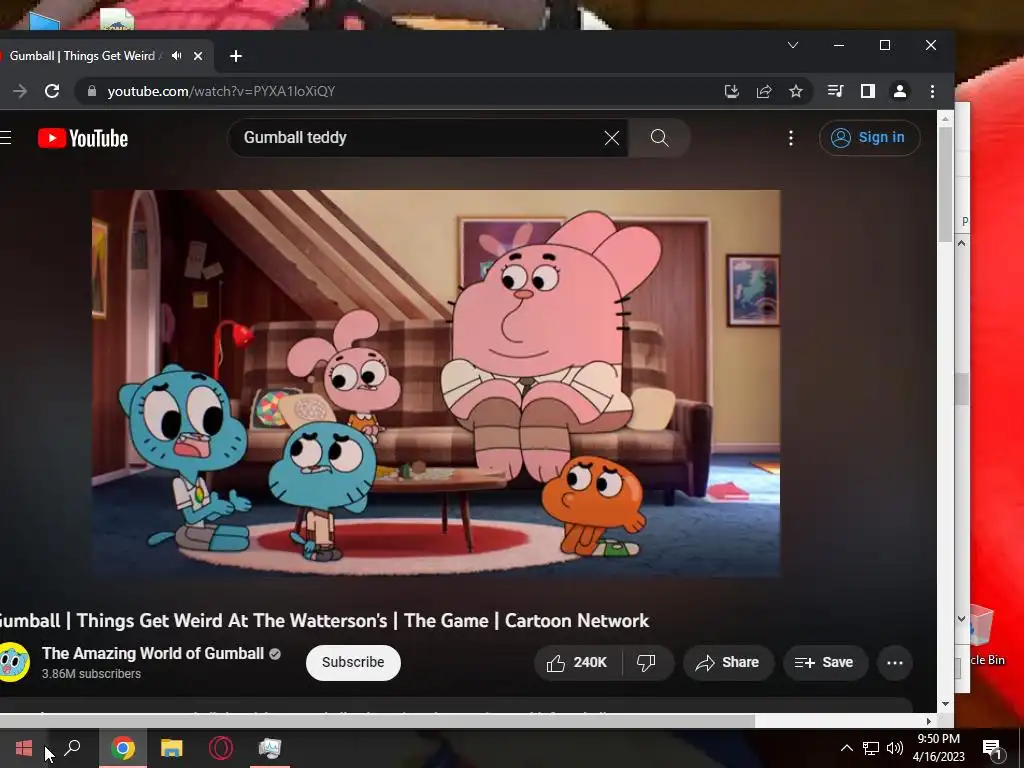Subscribe to the channel
This screenshot has height=768, width=1024.
pos(353,662)
